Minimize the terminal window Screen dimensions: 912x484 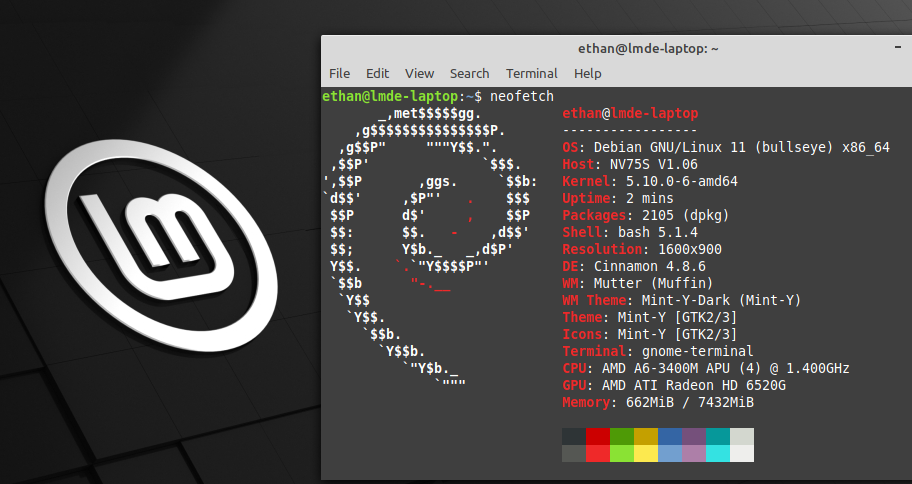click(898, 47)
